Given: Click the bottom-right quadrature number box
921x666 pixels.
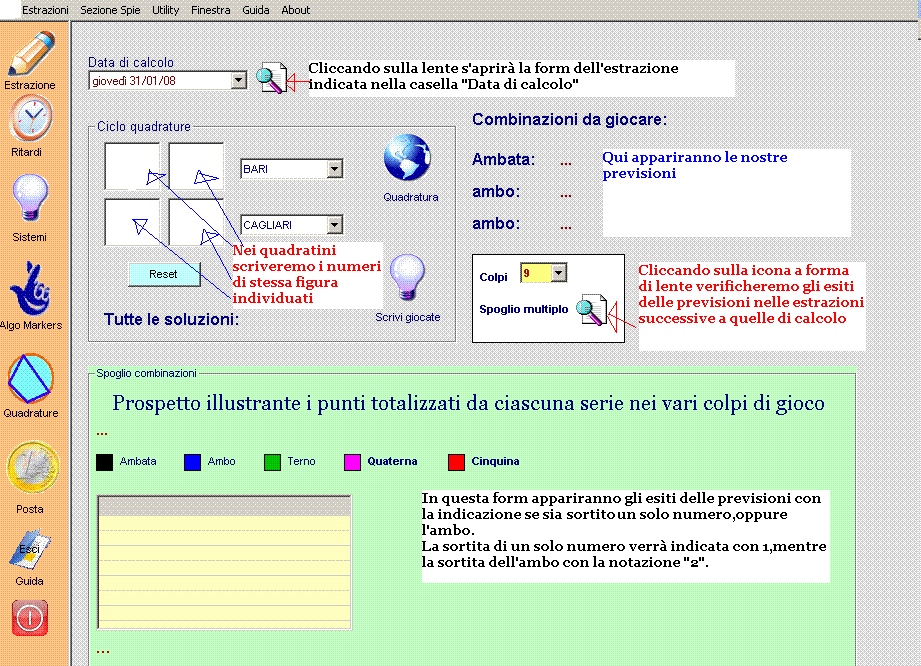Looking at the screenshot, I should 196,222.
